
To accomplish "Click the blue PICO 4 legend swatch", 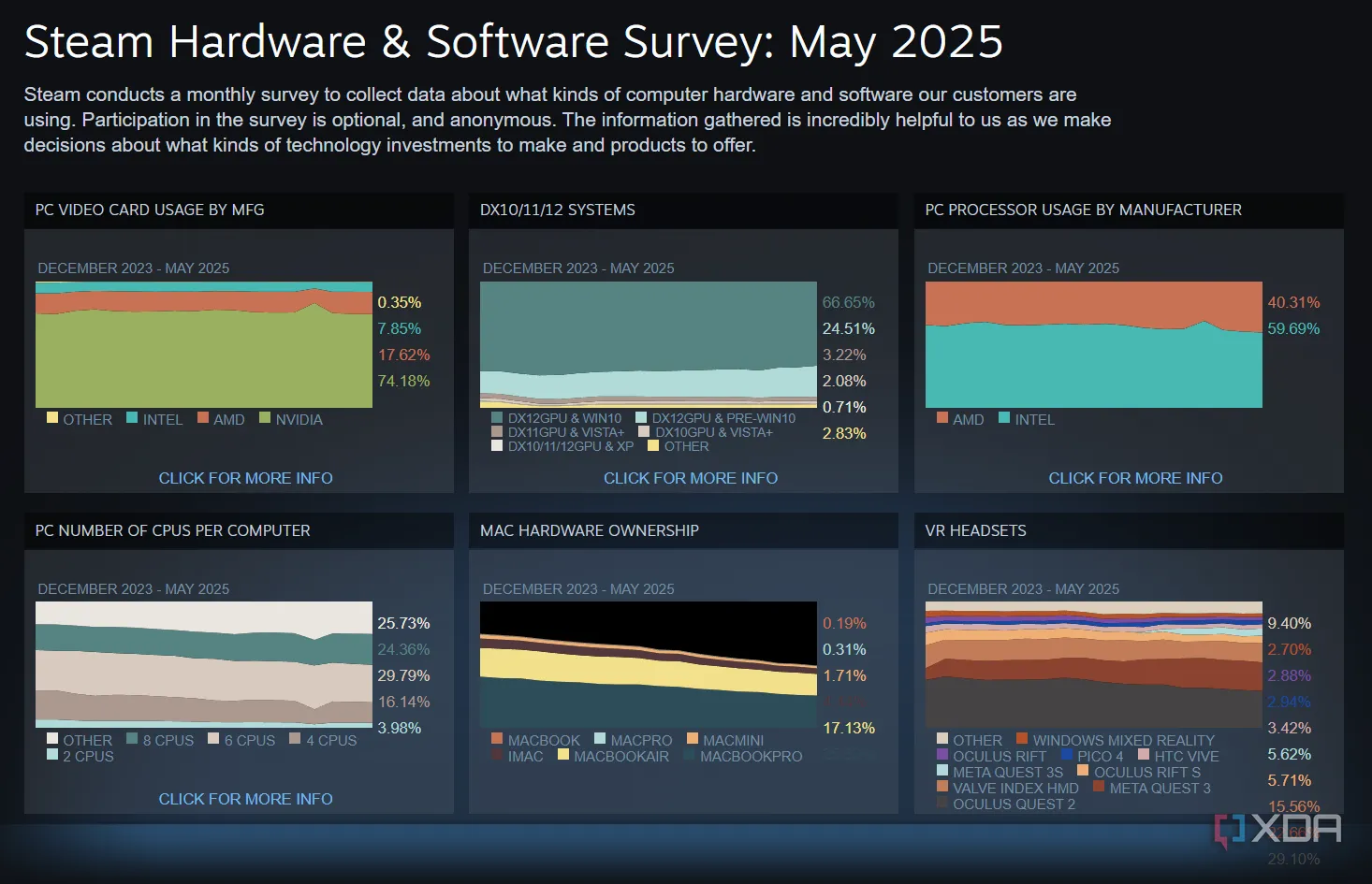I will [x=1067, y=755].
